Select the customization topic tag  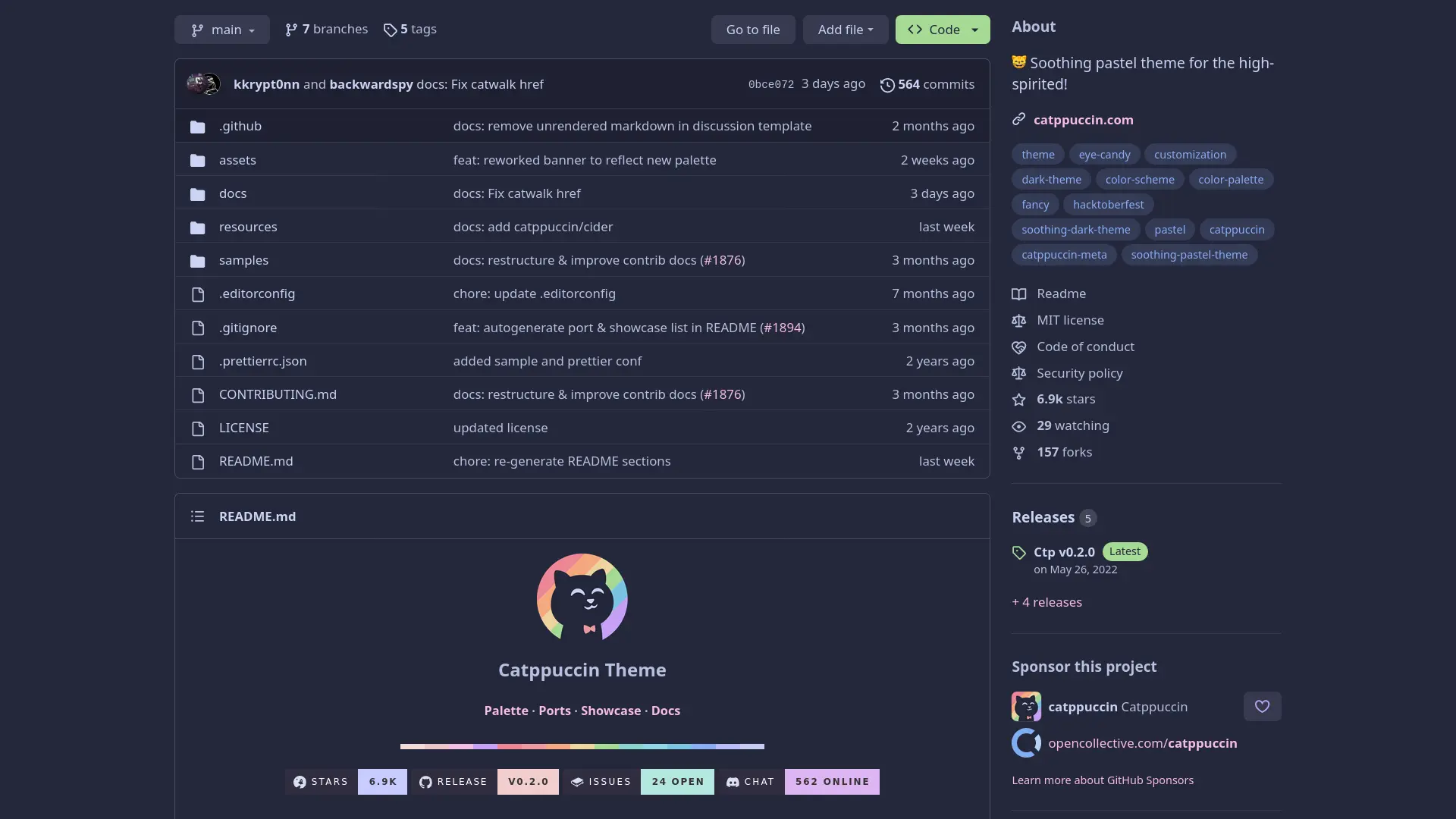click(x=1190, y=155)
